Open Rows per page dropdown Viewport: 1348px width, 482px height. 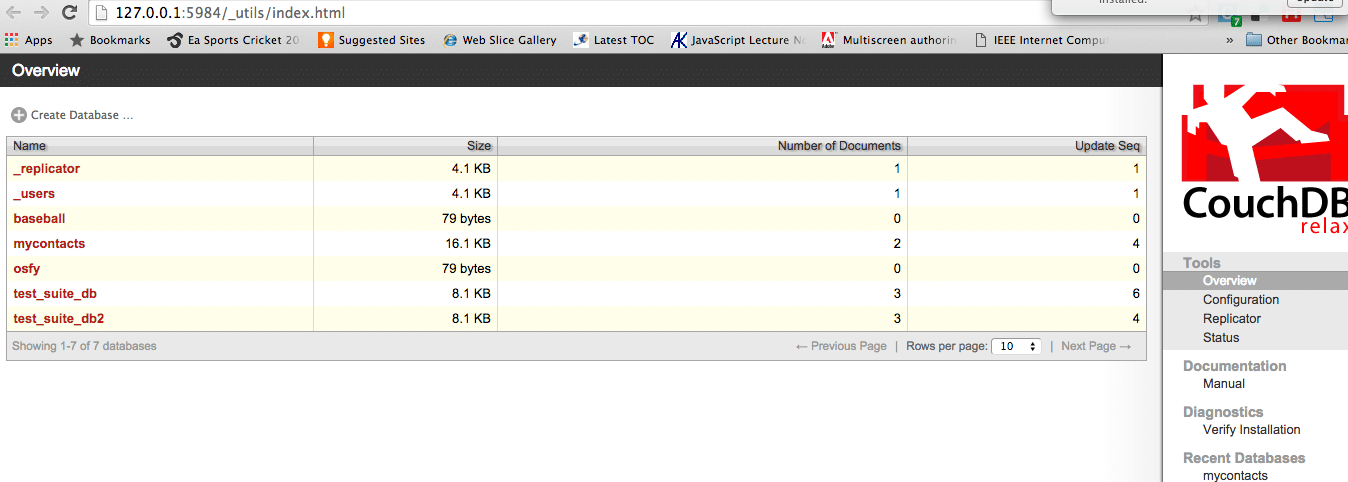tap(1016, 346)
